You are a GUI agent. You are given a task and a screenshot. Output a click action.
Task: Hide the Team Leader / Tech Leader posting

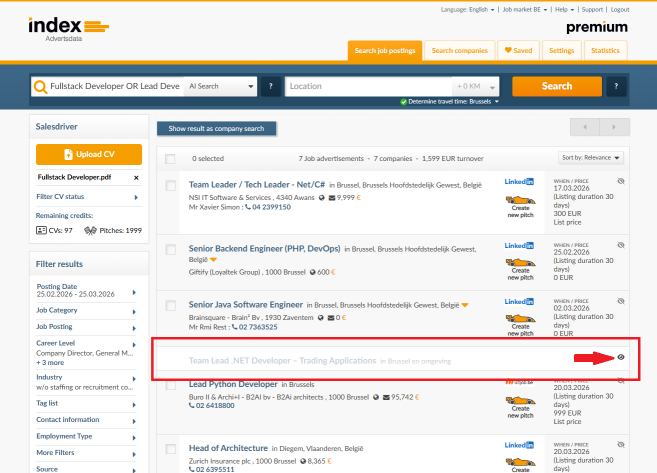pos(621,181)
